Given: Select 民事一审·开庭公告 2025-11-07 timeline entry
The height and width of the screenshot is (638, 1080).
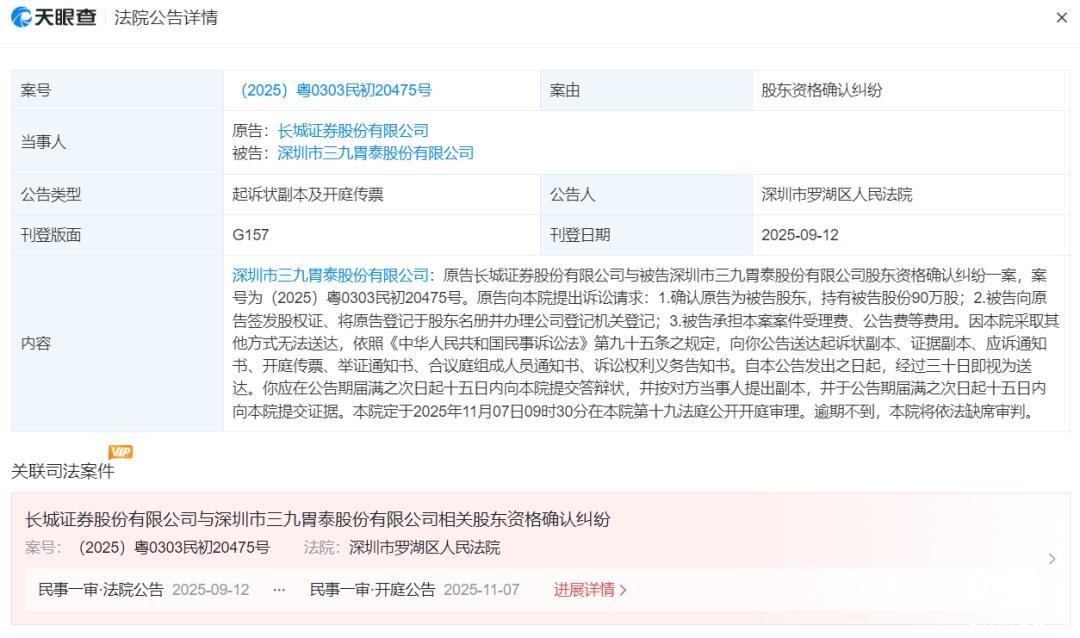Looking at the screenshot, I should point(414,589).
